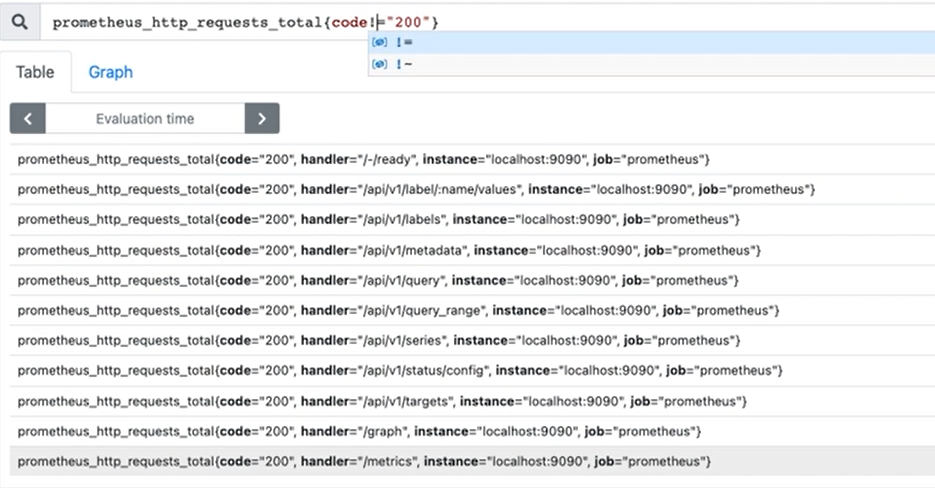Click the Evaluation time input field
The height and width of the screenshot is (488, 935).
[145, 118]
